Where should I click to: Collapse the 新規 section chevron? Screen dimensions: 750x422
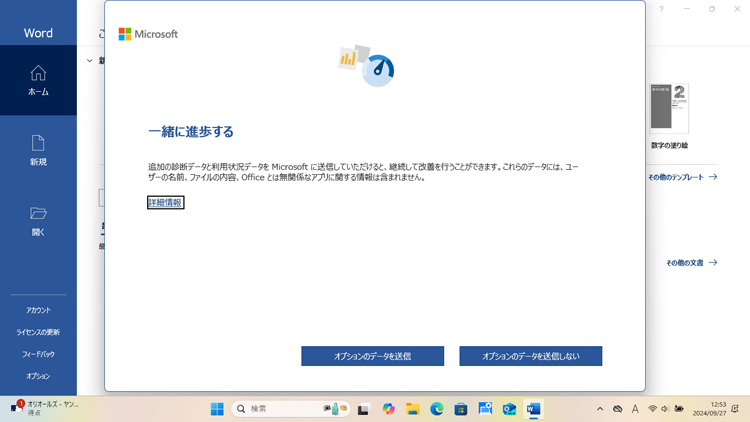[89, 61]
